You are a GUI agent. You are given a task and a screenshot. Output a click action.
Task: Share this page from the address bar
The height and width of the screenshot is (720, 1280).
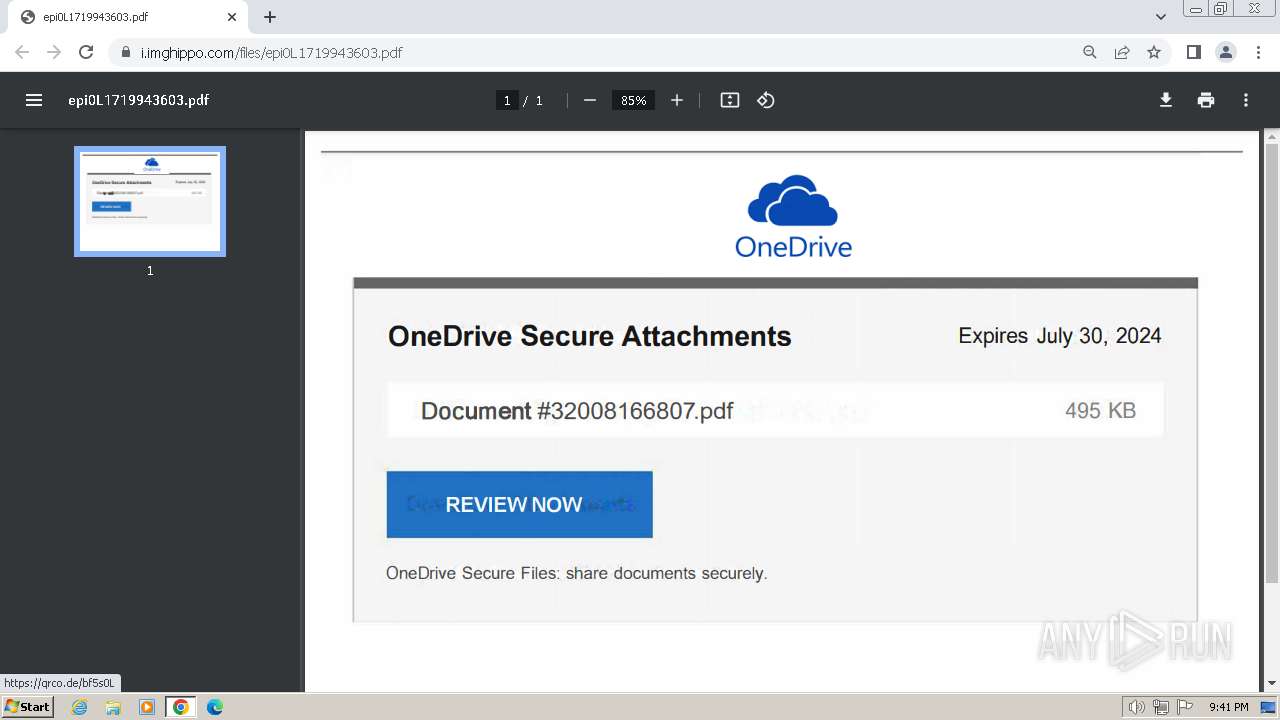point(1122,52)
